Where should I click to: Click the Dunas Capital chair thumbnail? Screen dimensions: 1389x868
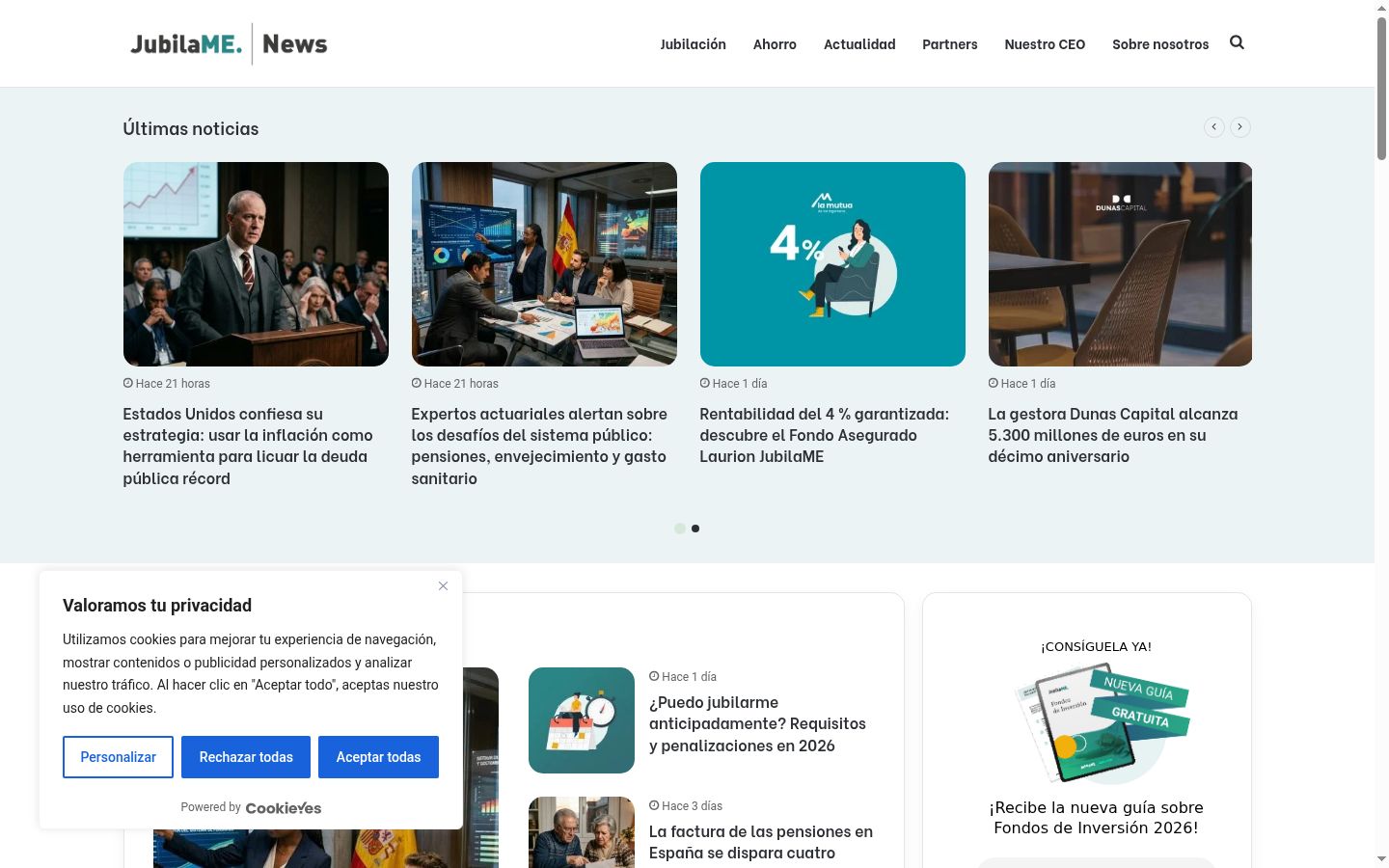click(1120, 264)
